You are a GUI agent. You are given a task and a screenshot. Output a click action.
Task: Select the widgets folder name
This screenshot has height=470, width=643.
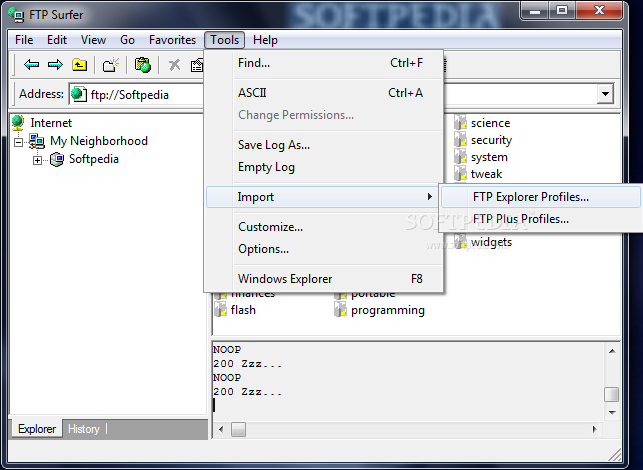coord(491,242)
